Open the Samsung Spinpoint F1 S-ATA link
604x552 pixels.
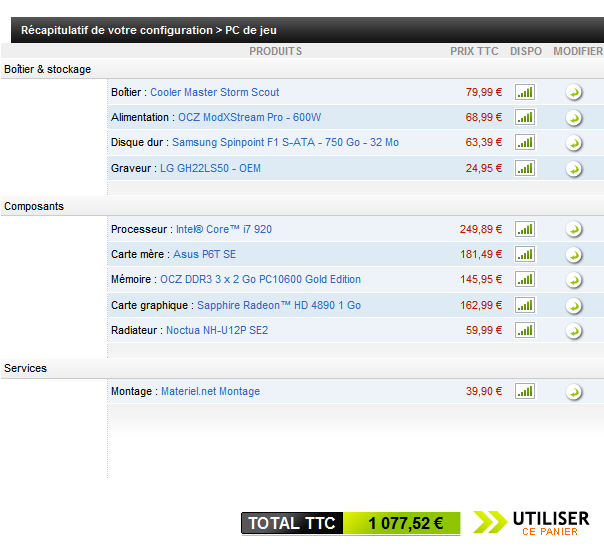tap(285, 142)
